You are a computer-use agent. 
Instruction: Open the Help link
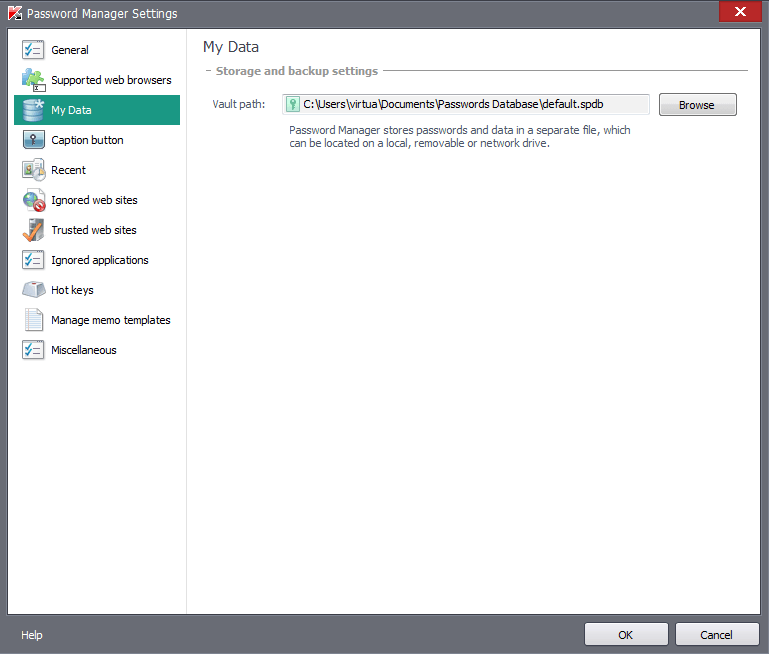32,635
